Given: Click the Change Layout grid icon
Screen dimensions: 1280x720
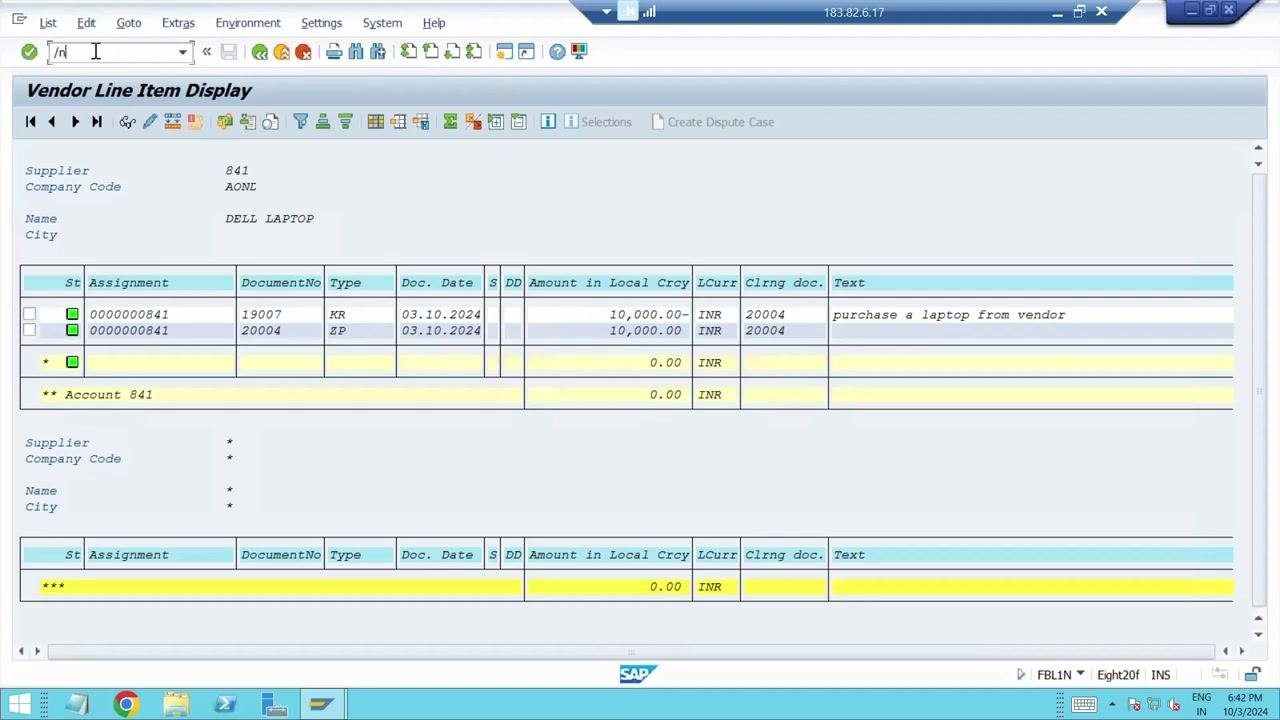Looking at the screenshot, I should (375, 122).
